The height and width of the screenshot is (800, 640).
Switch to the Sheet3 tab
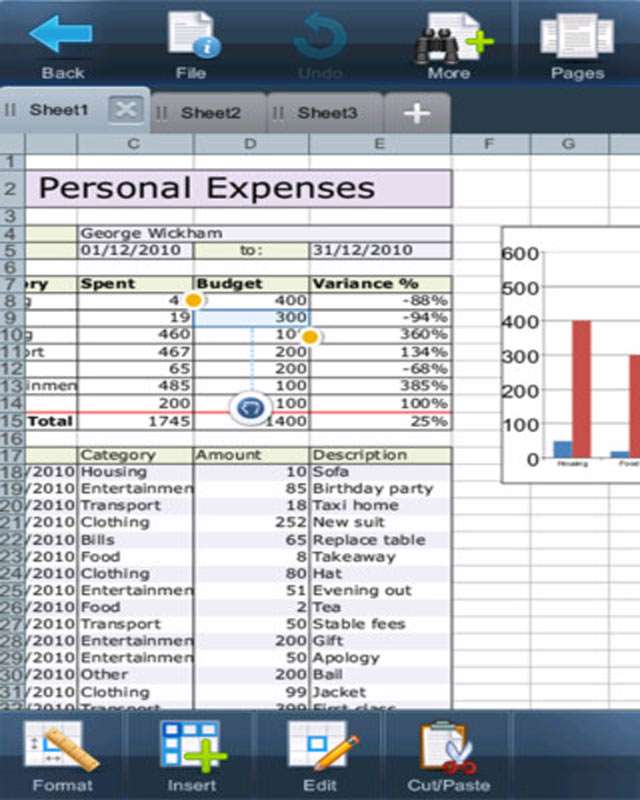click(x=326, y=113)
